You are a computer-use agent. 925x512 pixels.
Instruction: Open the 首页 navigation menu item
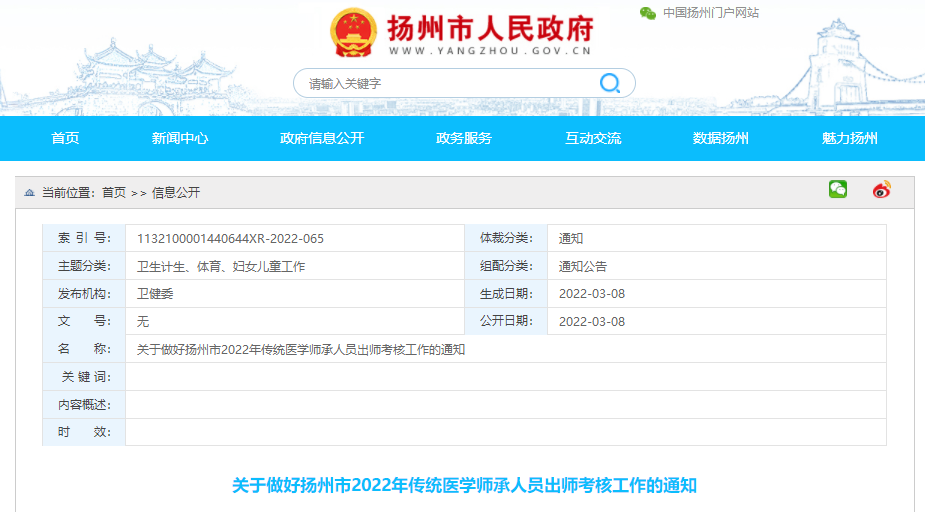66,139
